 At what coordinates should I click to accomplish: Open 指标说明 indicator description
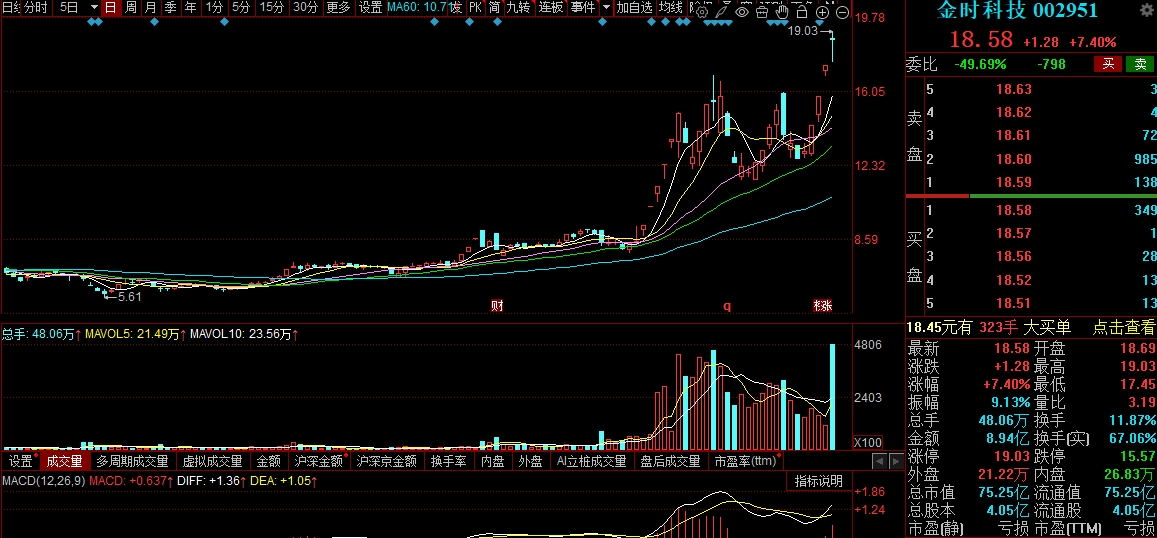coord(818,481)
